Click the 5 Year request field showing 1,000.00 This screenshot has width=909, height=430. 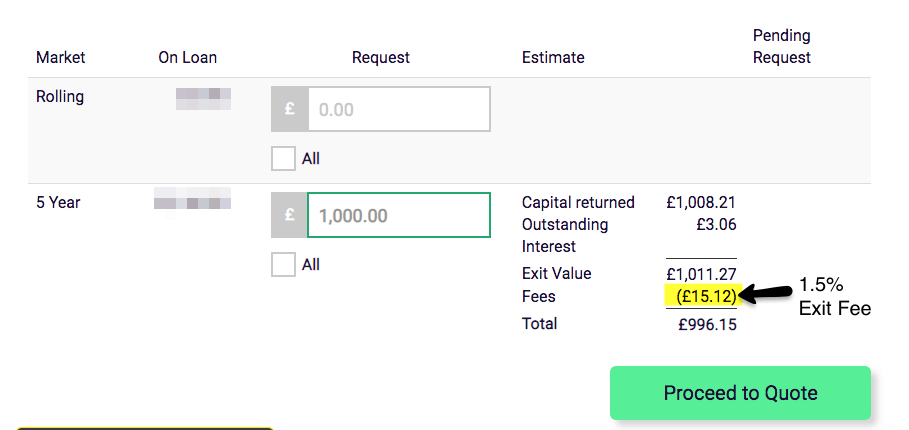[398, 215]
